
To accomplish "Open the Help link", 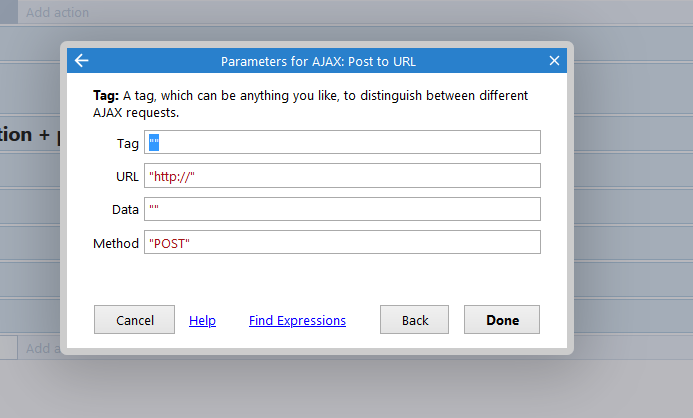I will pos(202,320).
